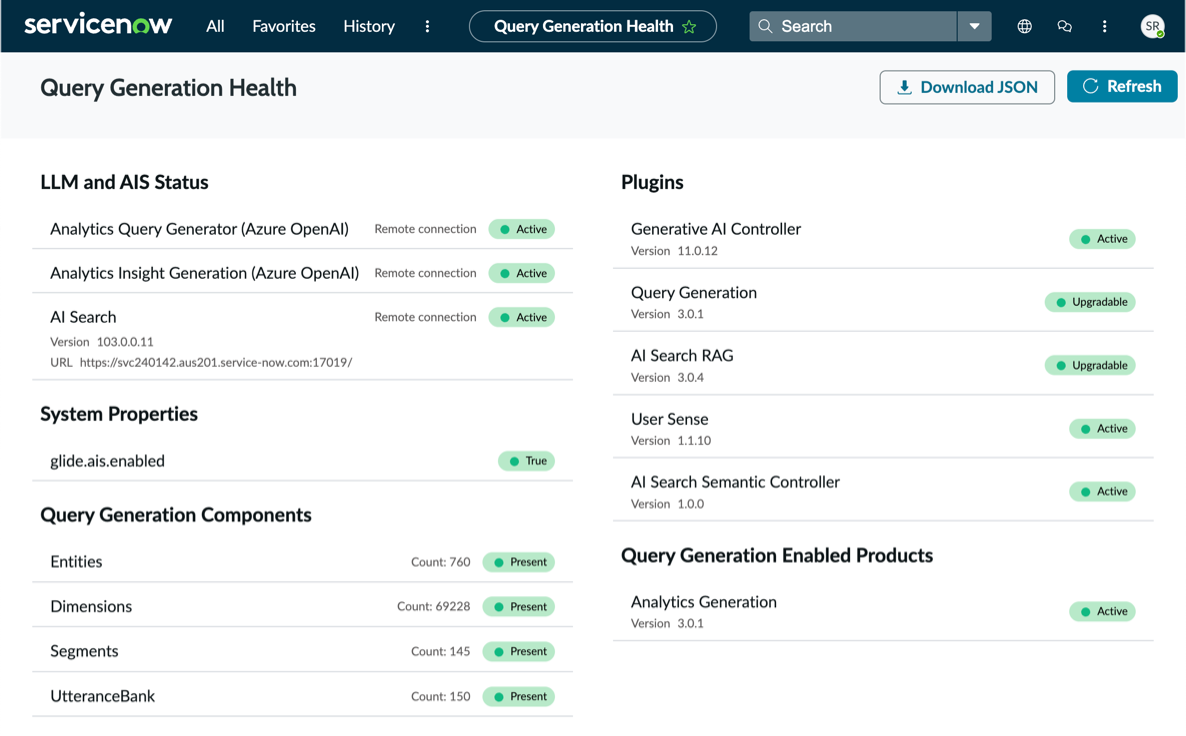Click the AI Search service URL

click(x=216, y=362)
